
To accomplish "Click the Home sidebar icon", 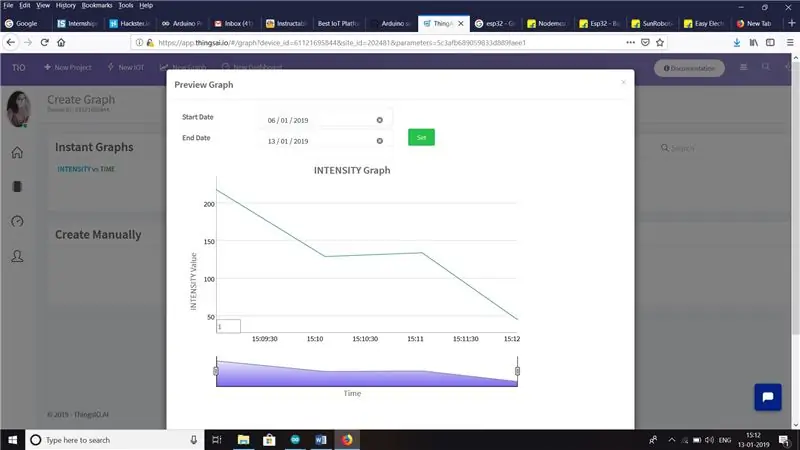I will pos(17,152).
